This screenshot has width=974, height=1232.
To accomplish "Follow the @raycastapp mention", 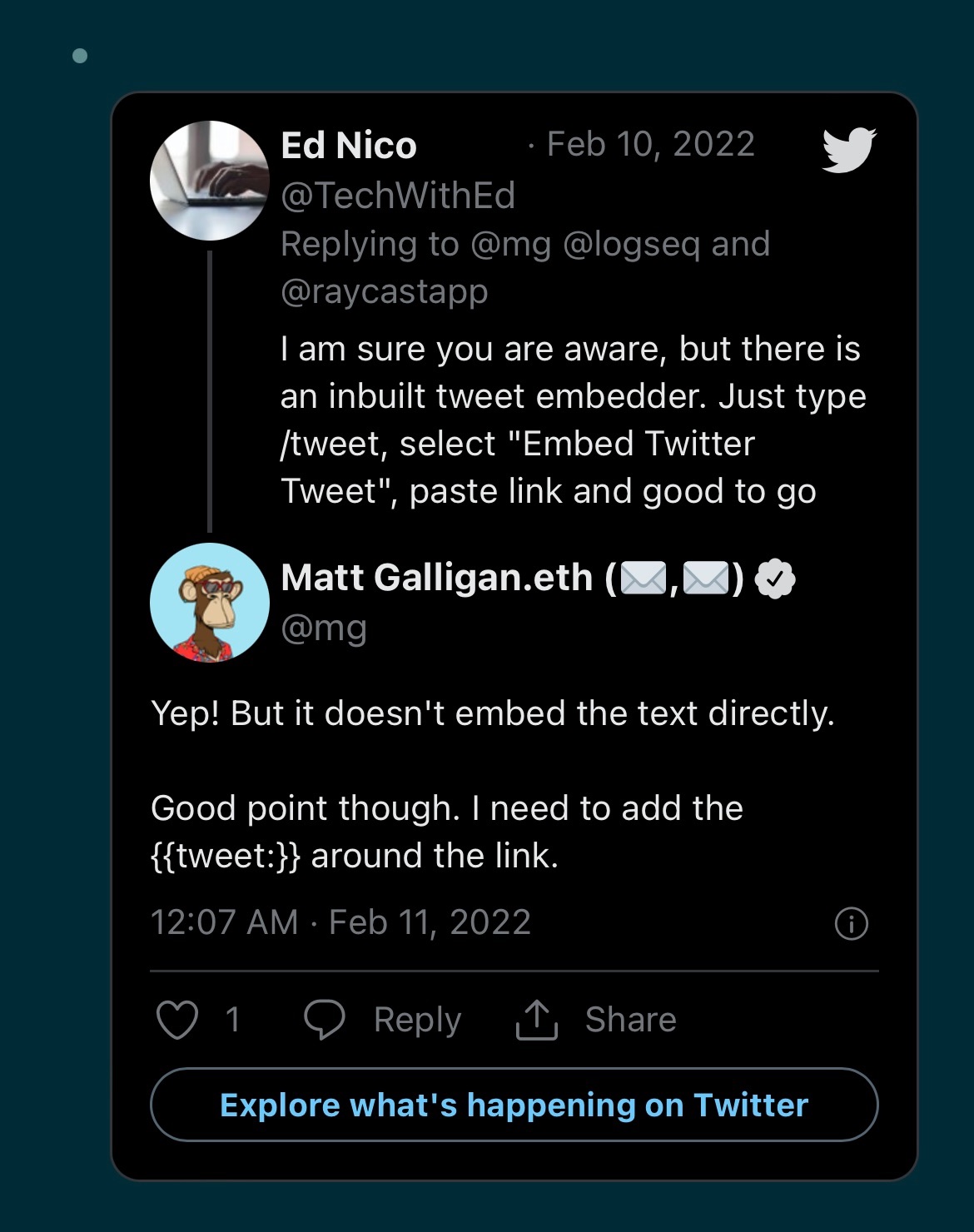I will coord(385,292).
